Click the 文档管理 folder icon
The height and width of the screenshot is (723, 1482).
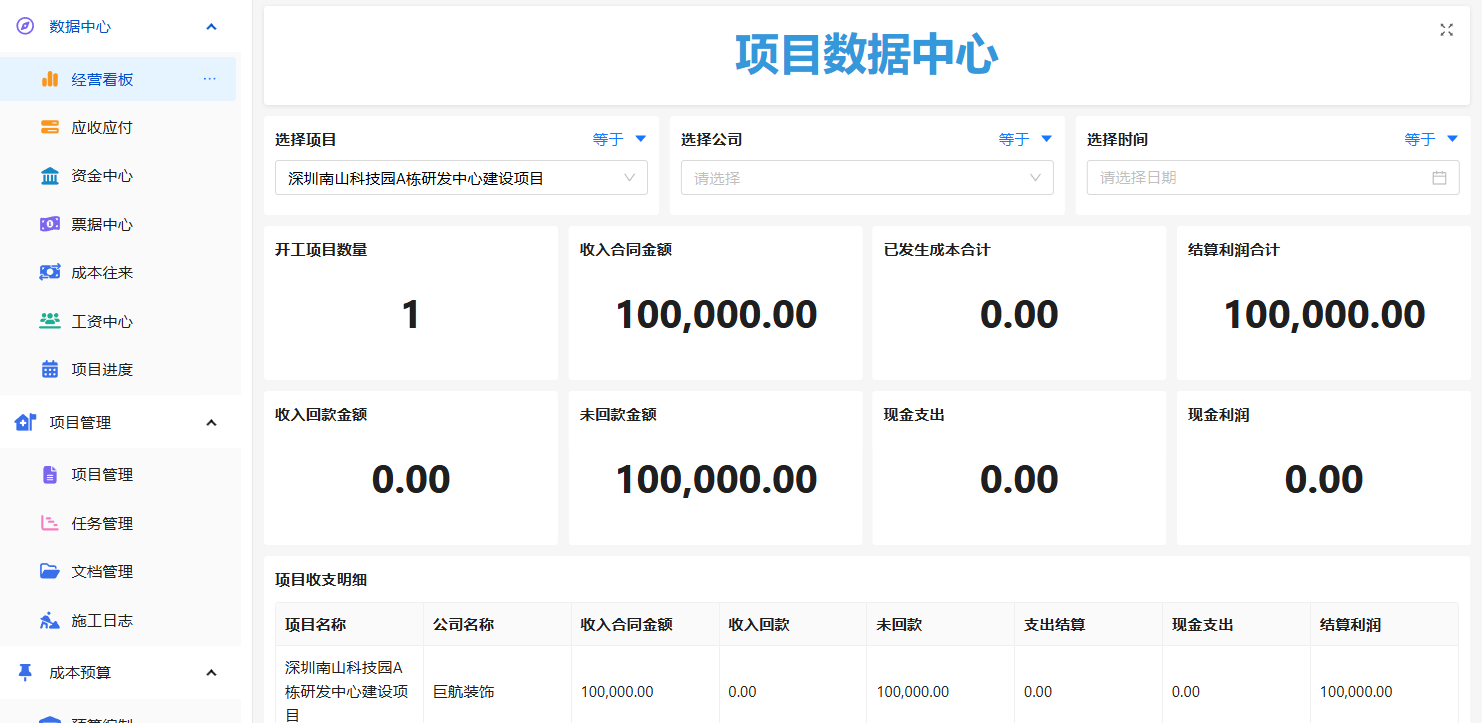point(50,571)
